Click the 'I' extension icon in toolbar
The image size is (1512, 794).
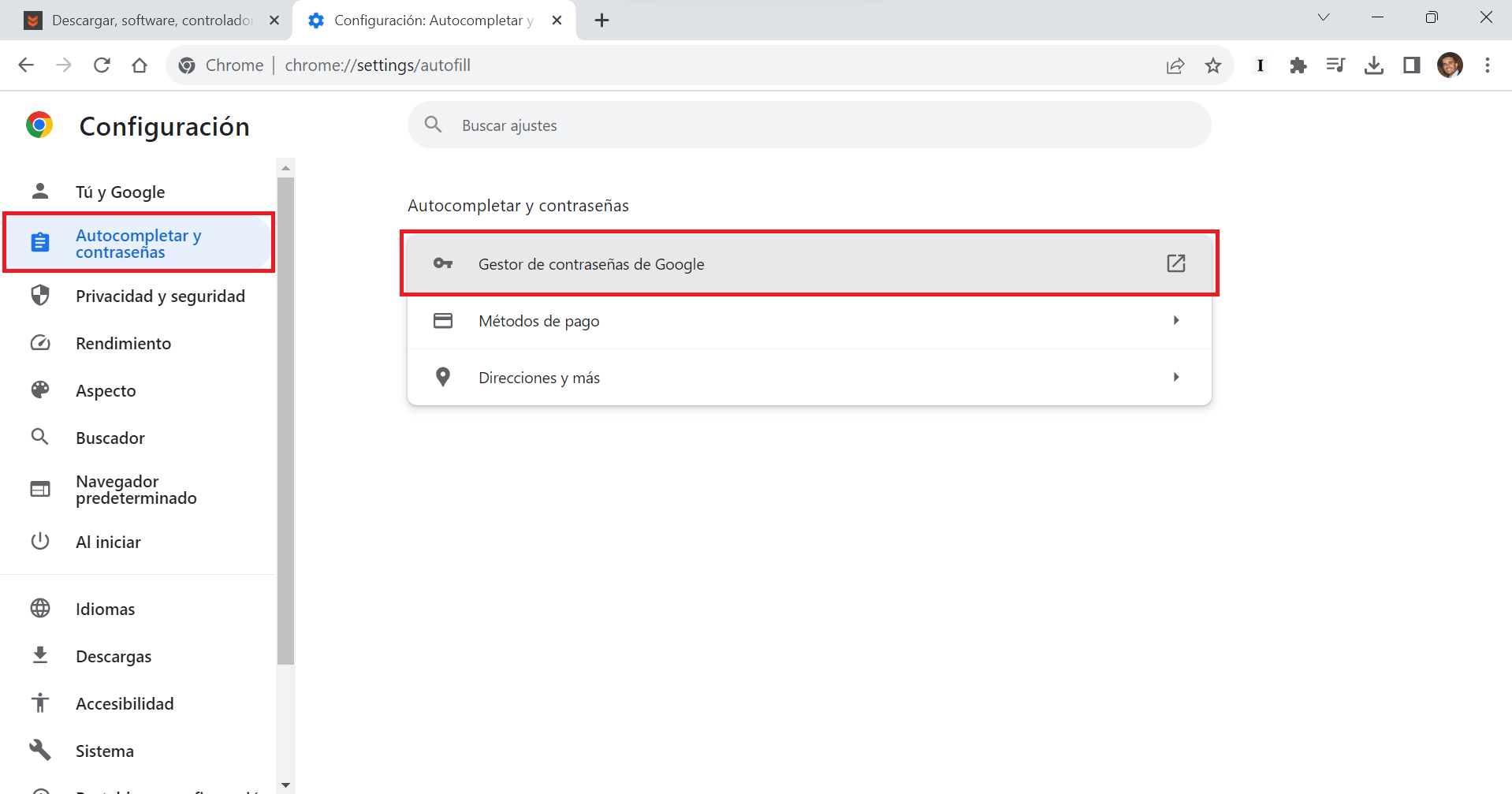(1261, 65)
